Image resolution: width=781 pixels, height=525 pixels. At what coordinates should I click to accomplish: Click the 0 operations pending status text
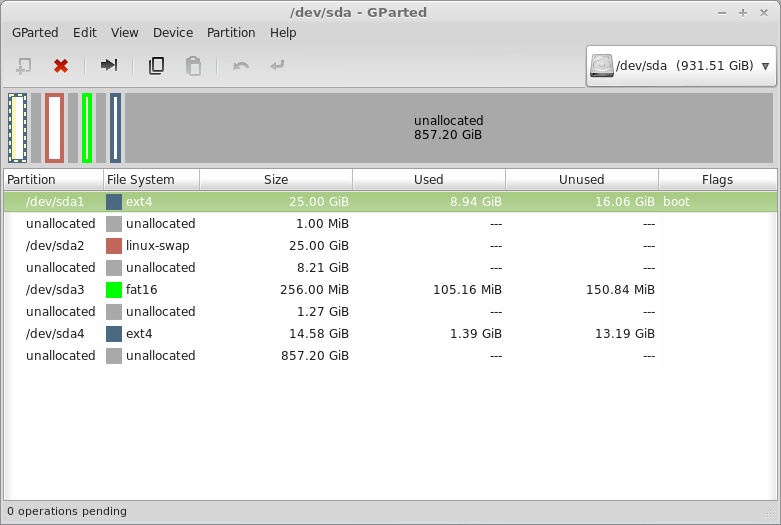(67, 512)
